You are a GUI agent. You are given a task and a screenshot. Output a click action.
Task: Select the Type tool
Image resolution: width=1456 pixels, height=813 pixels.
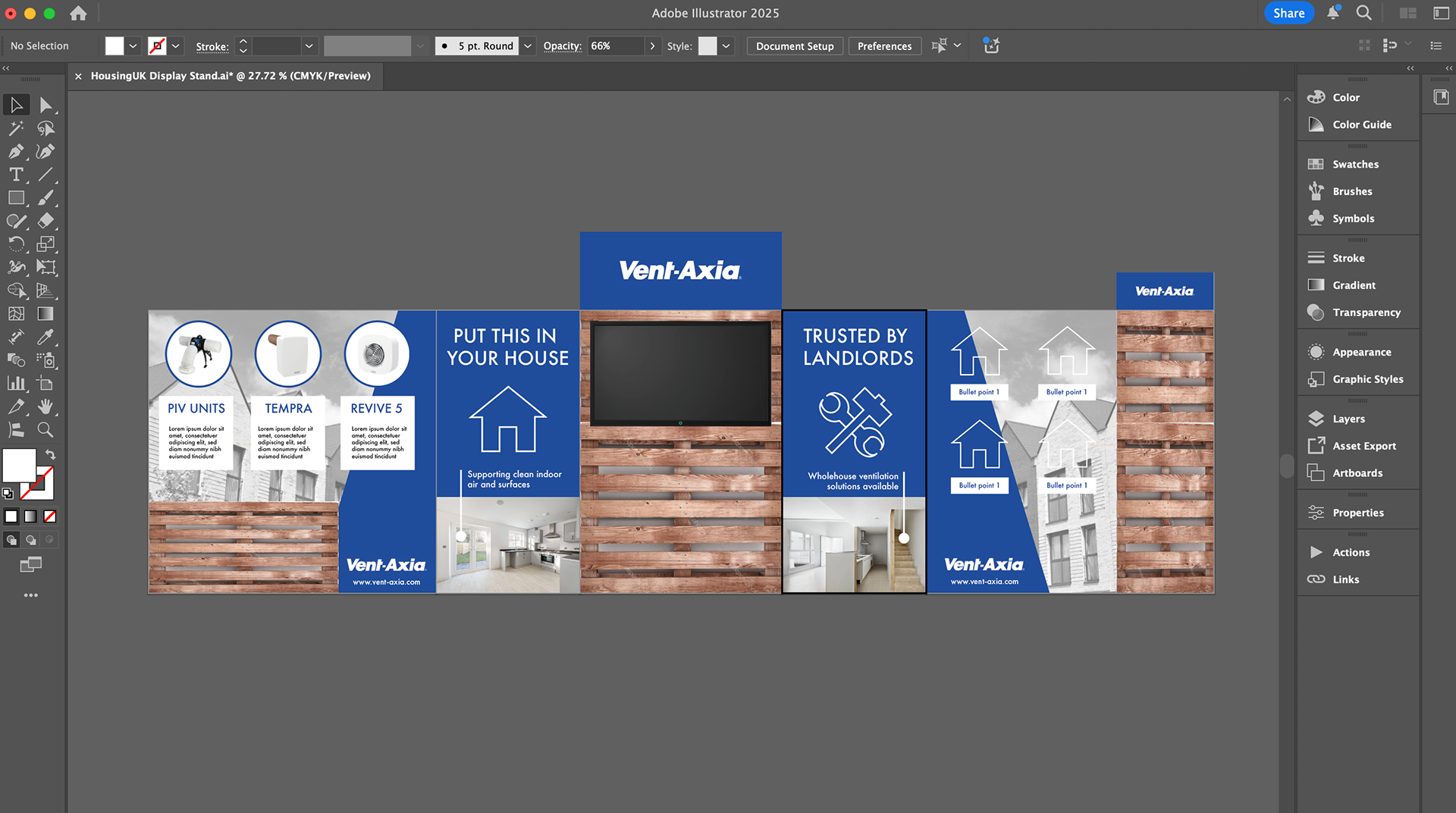(x=16, y=174)
